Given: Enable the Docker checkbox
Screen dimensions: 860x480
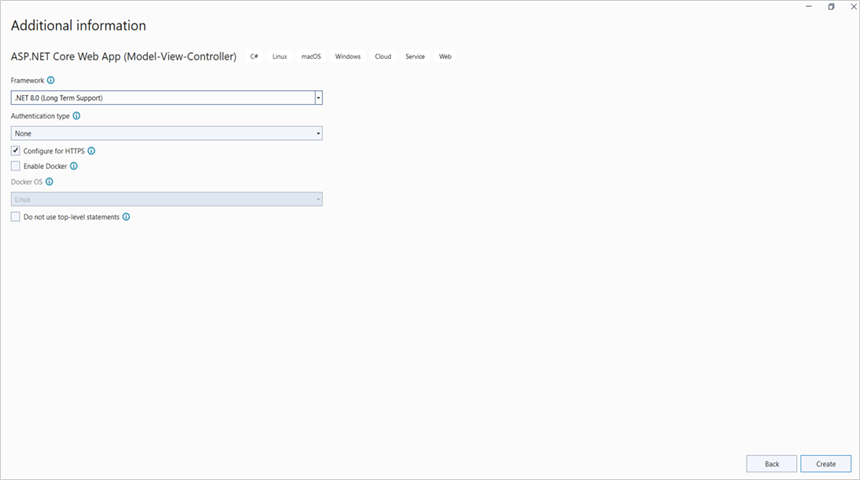Looking at the screenshot, I should pos(15,166).
